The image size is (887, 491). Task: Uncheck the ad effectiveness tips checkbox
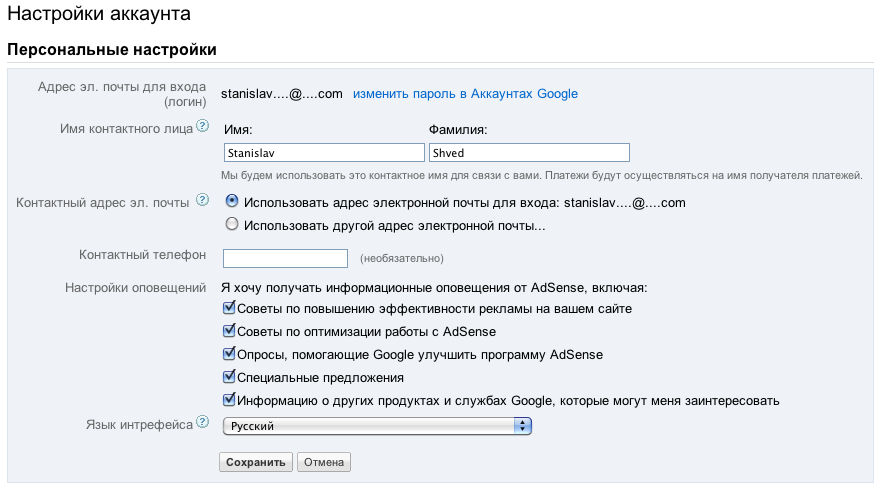pos(228,309)
